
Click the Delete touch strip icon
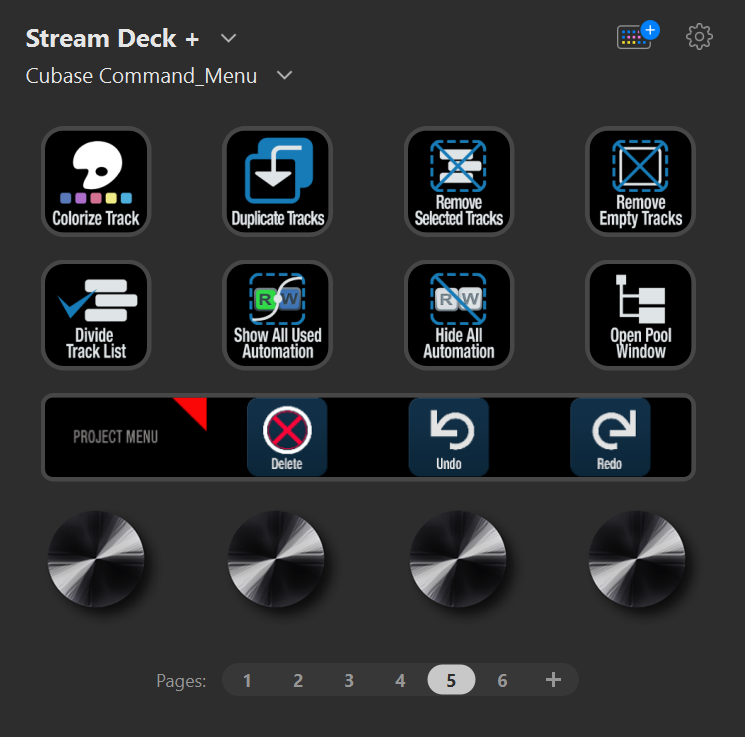[287, 437]
